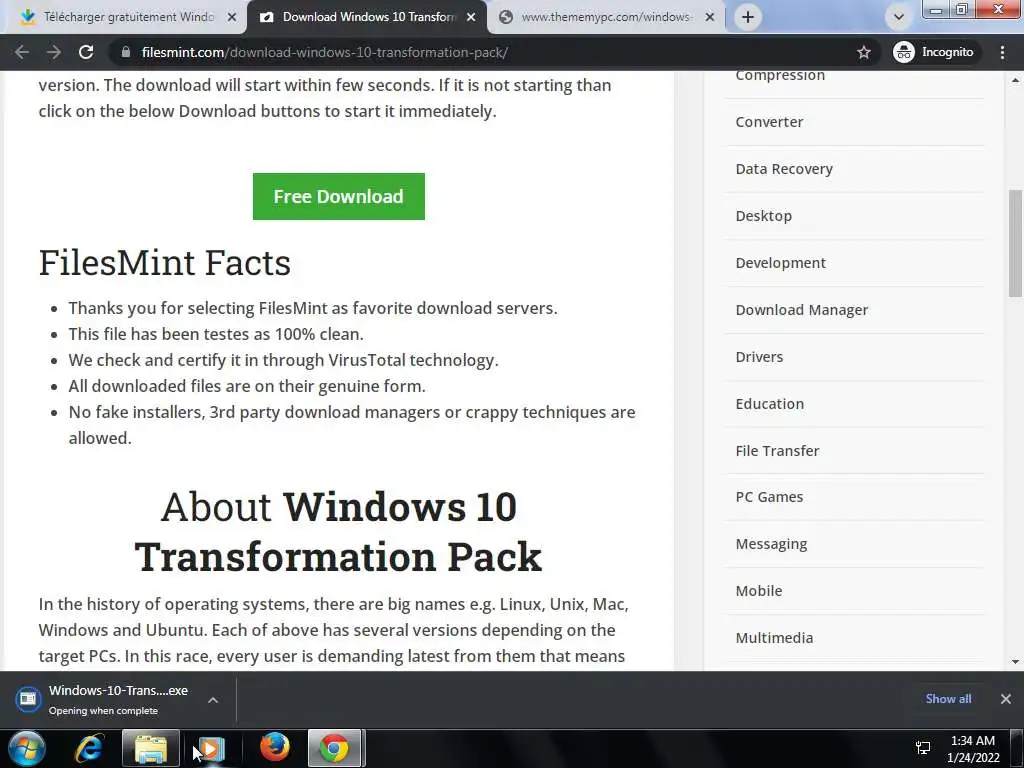
Task: Switch to www.thememypc.com tab
Action: tap(607, 17)
